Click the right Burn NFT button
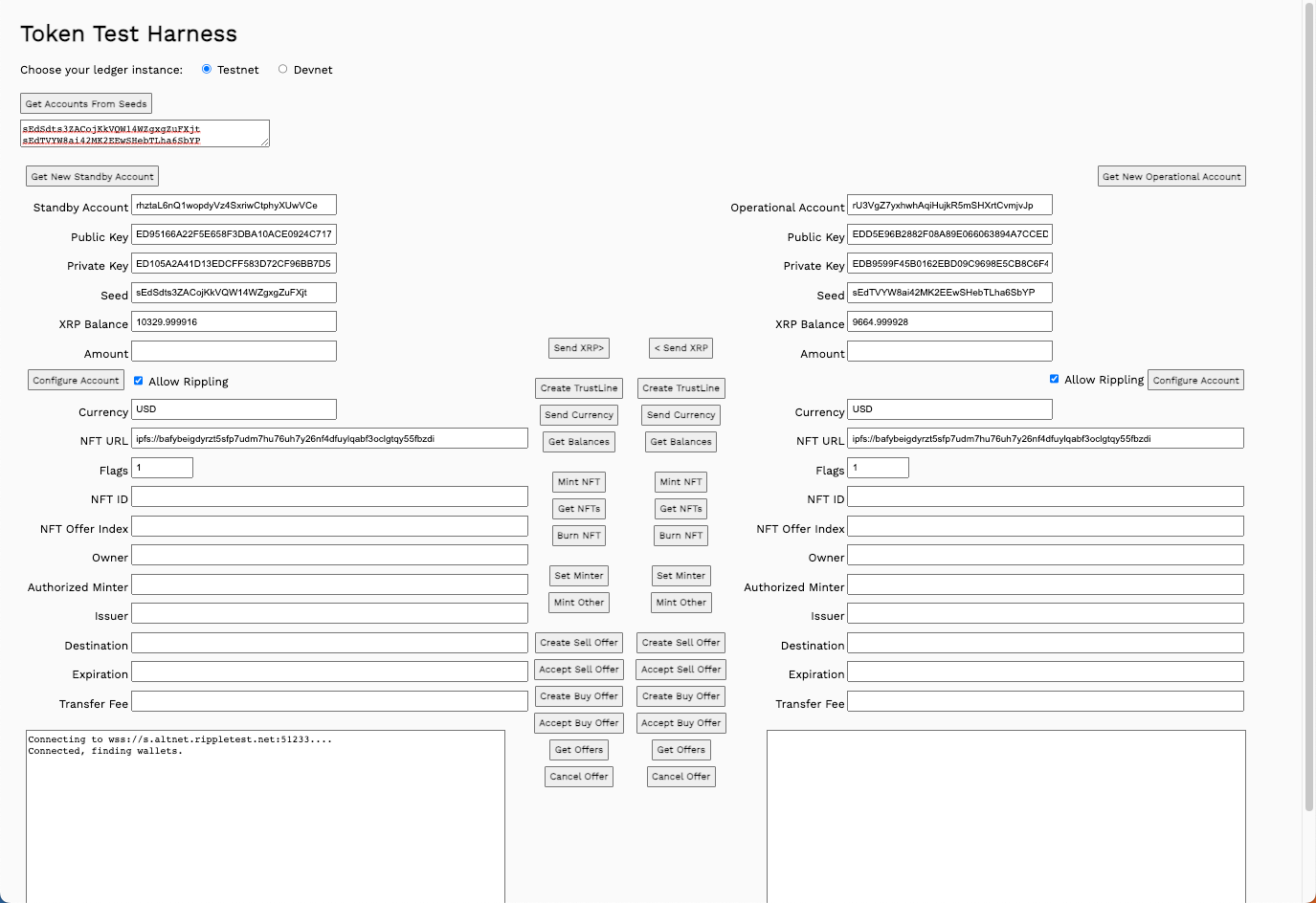 click(x=680, y=536)
